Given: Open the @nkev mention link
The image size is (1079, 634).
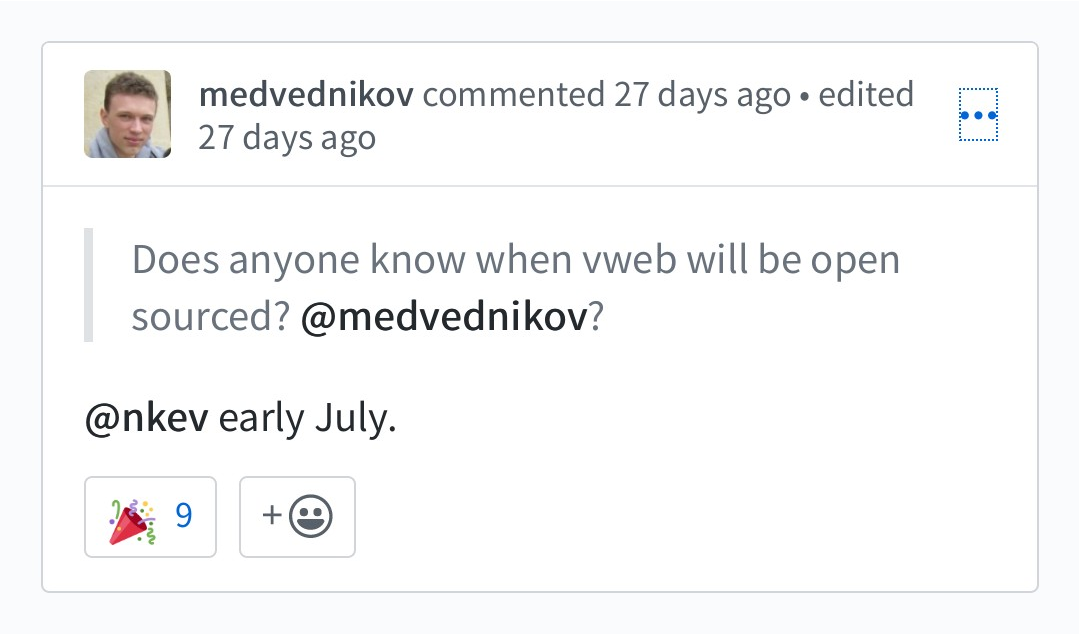Looking at the screenshot, I should (147, 419).
